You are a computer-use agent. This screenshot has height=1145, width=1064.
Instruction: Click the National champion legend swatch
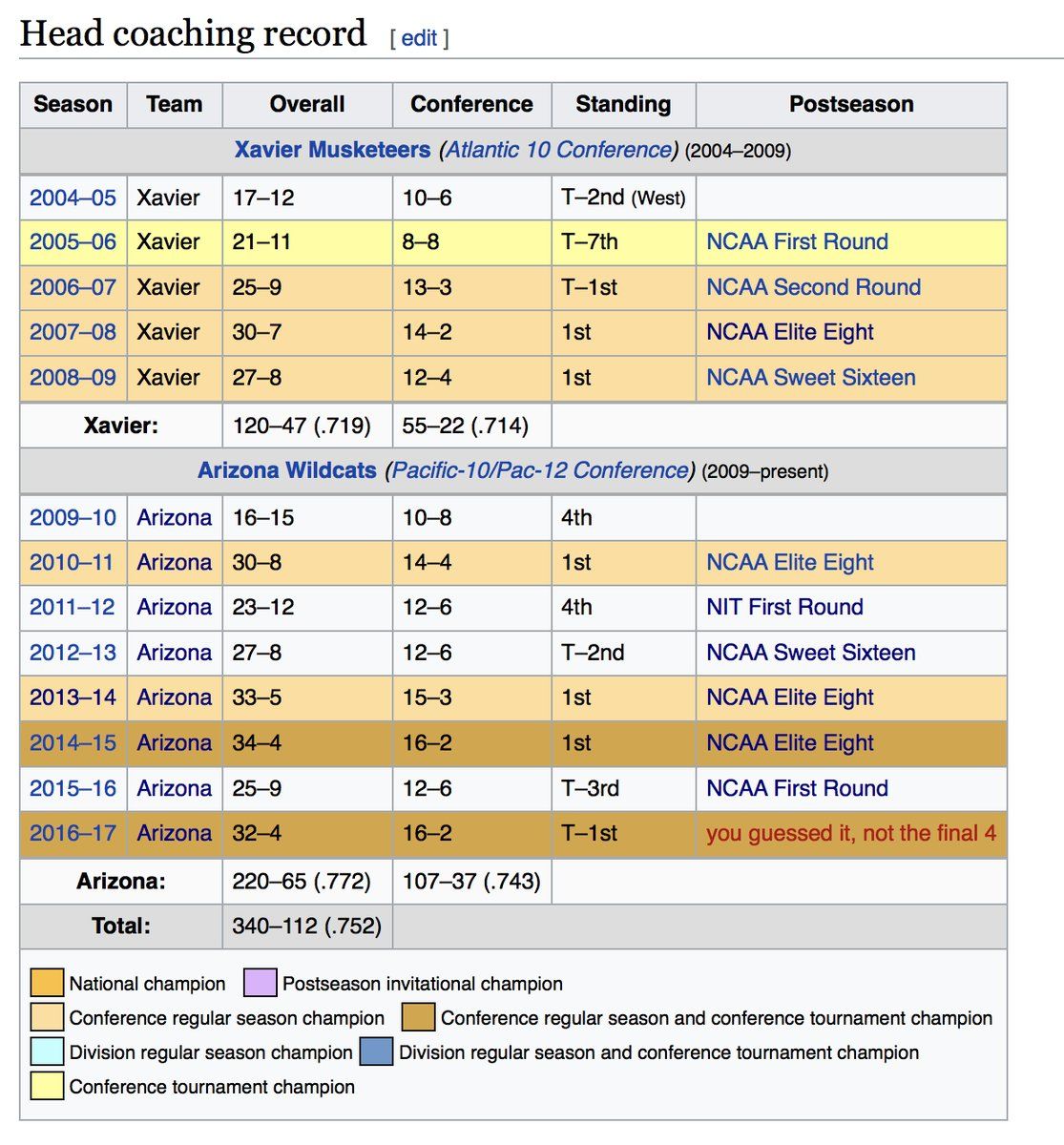click(x=47, y=983)
